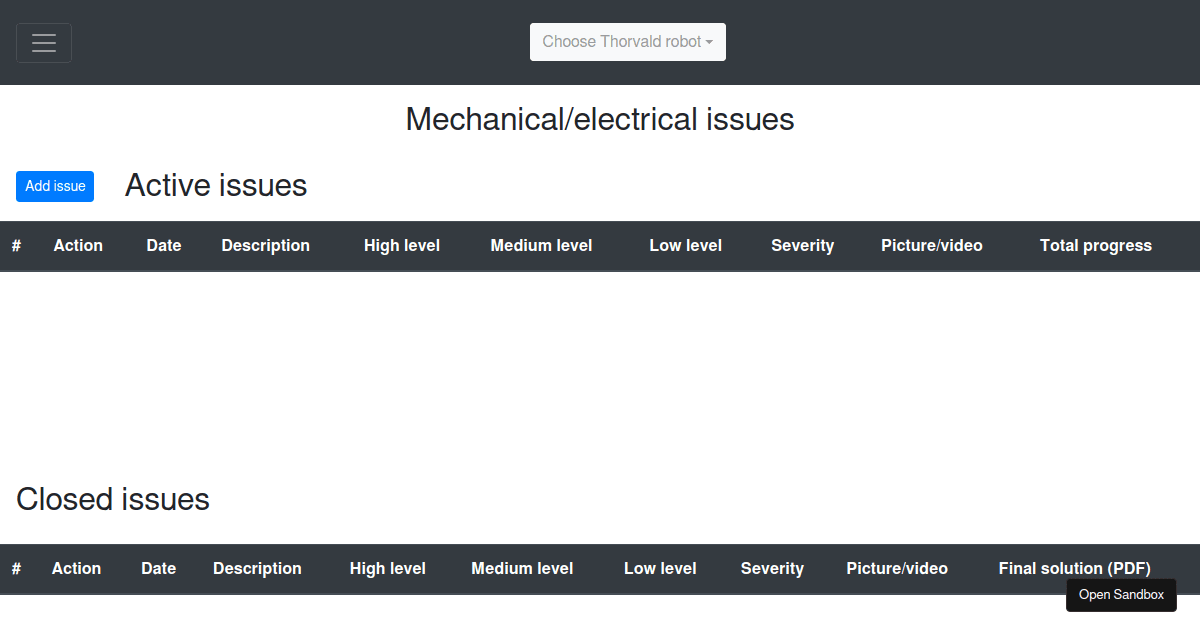Click the Closed issues heading
Viewport: 1200px width, 630px height.
(113, 499)
